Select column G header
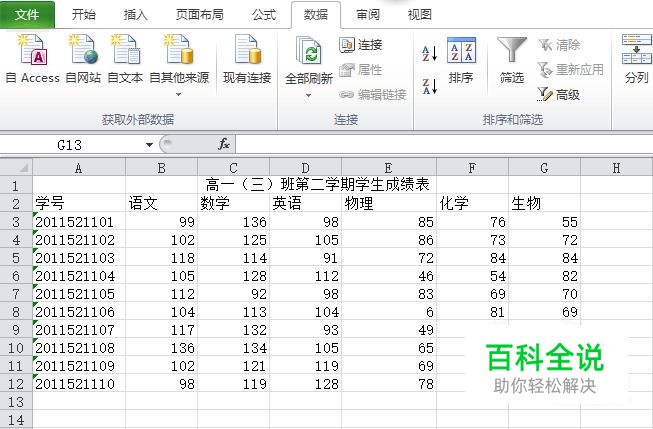Image resolution: width=653 pixels, height=429 pixels. pyautogui.click(x=544, y=168)
